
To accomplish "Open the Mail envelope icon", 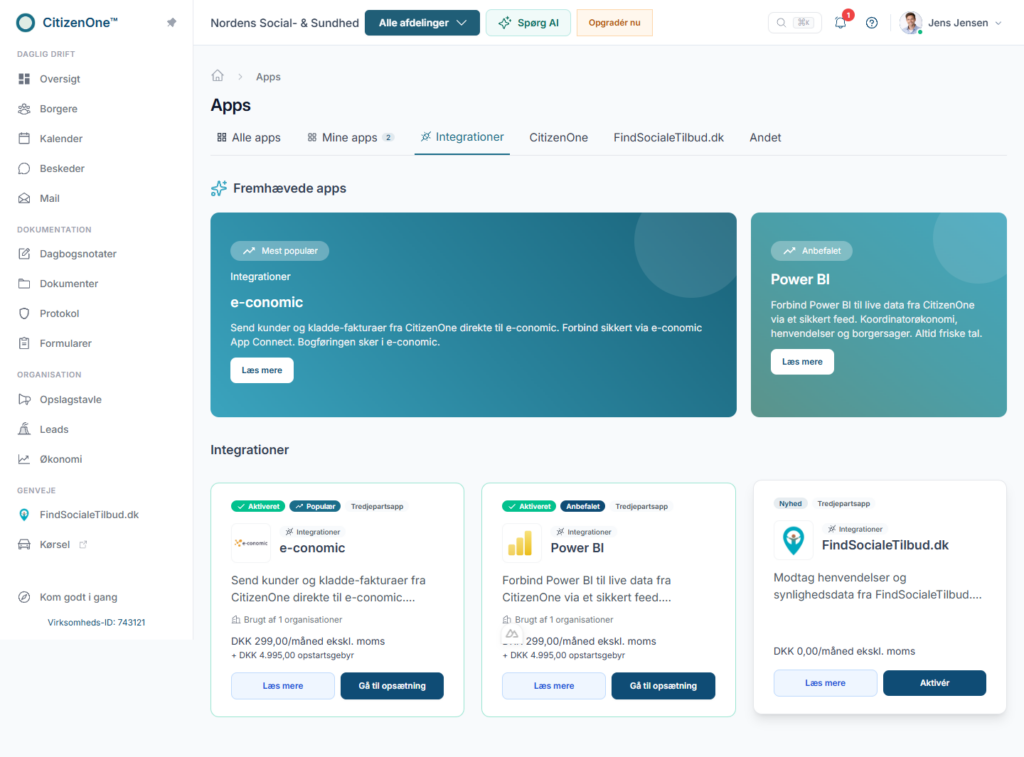I will [x=24, y=199].
